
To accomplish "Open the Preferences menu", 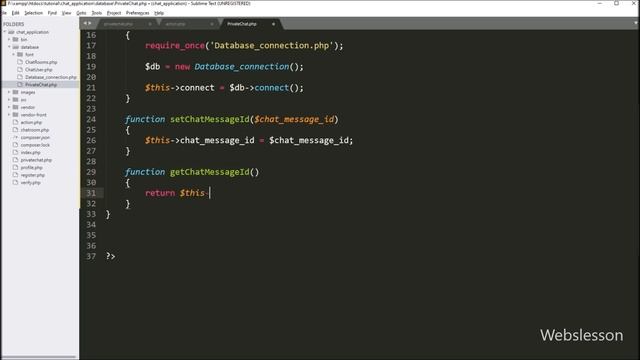I will point(138,13).
